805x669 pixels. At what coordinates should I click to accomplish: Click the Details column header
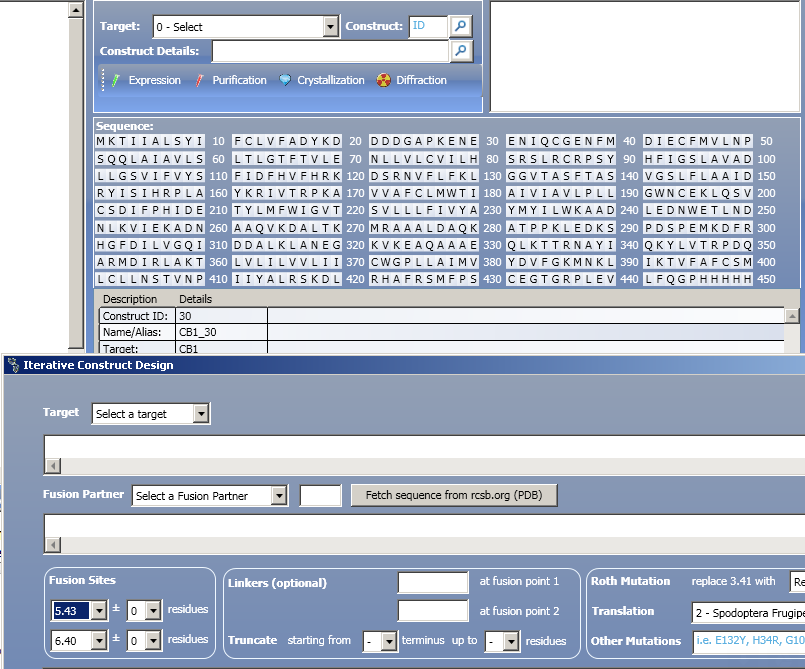(x=196, y=299)
